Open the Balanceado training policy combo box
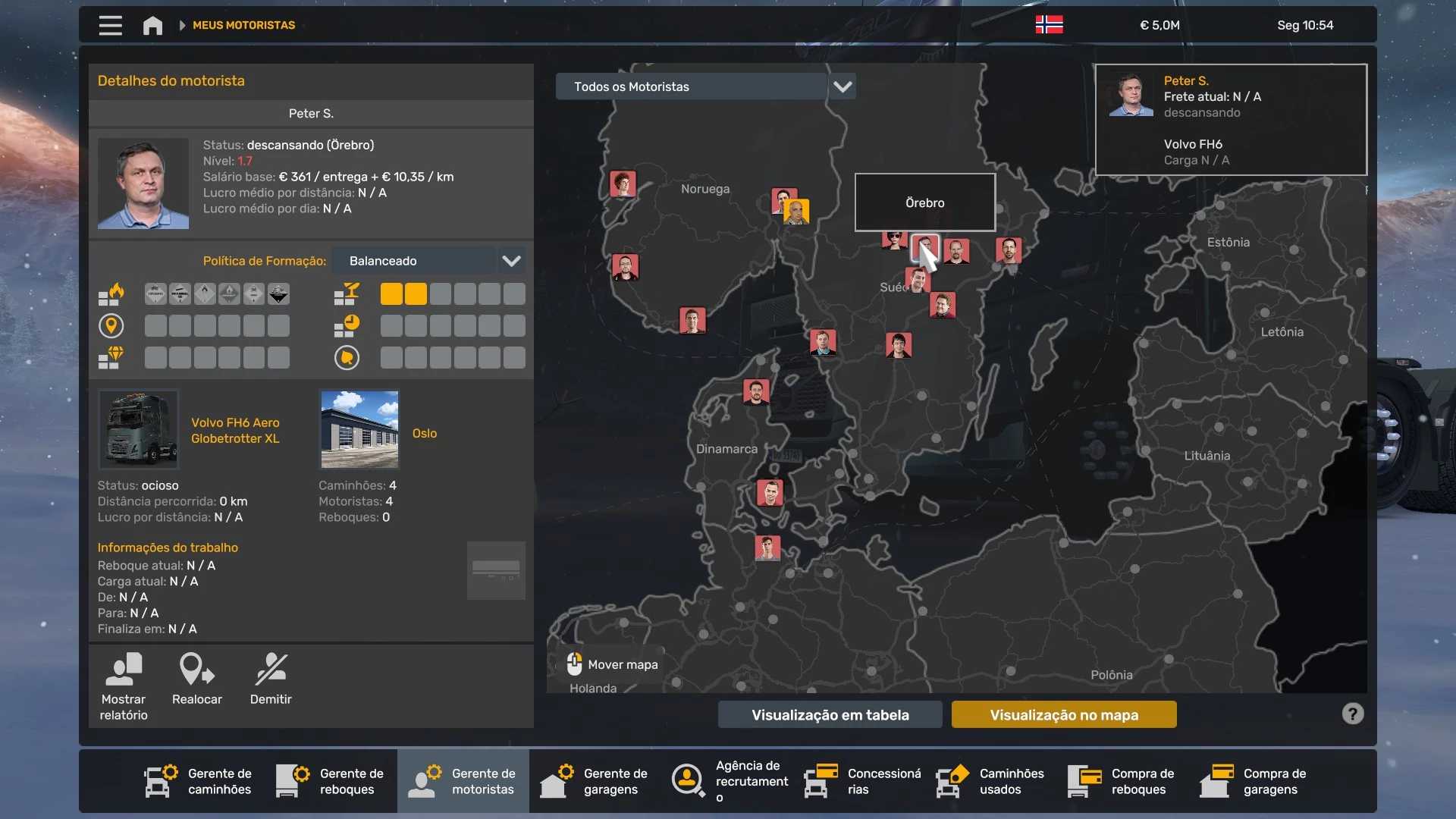The height and width of the screenshot is (819, 1456). (415, 261)
